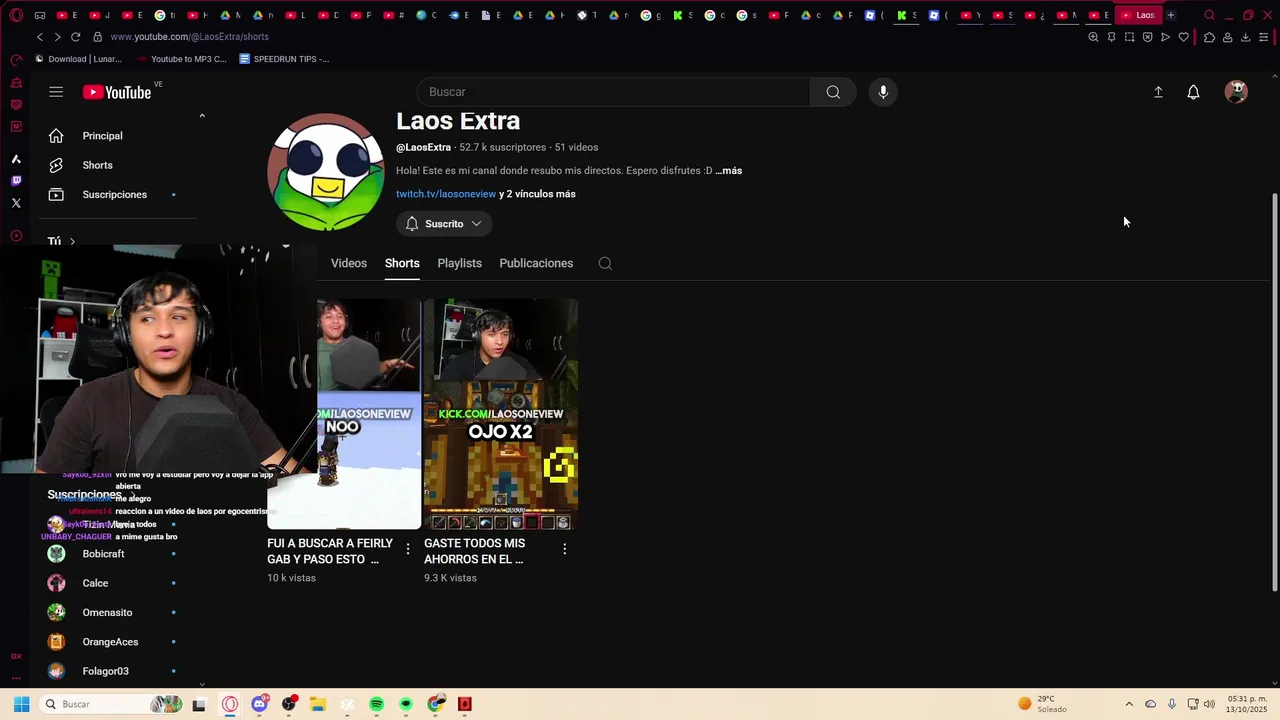Screen dimensions: 1280x720
Task: Open the YouTube hamburger guide menu
Action: [x=56, y=92]
